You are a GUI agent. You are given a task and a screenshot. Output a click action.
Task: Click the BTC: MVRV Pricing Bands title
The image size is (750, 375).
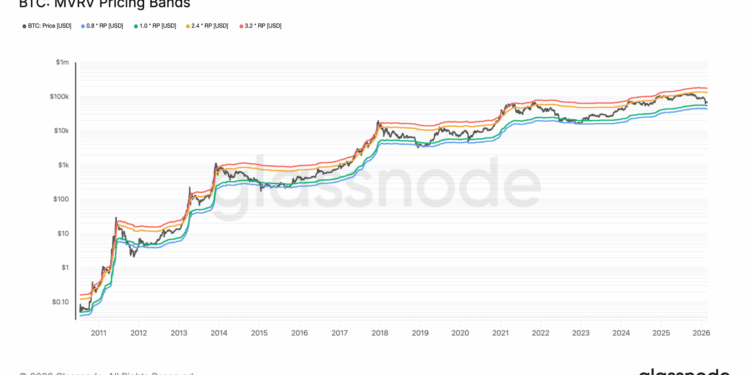104,4
